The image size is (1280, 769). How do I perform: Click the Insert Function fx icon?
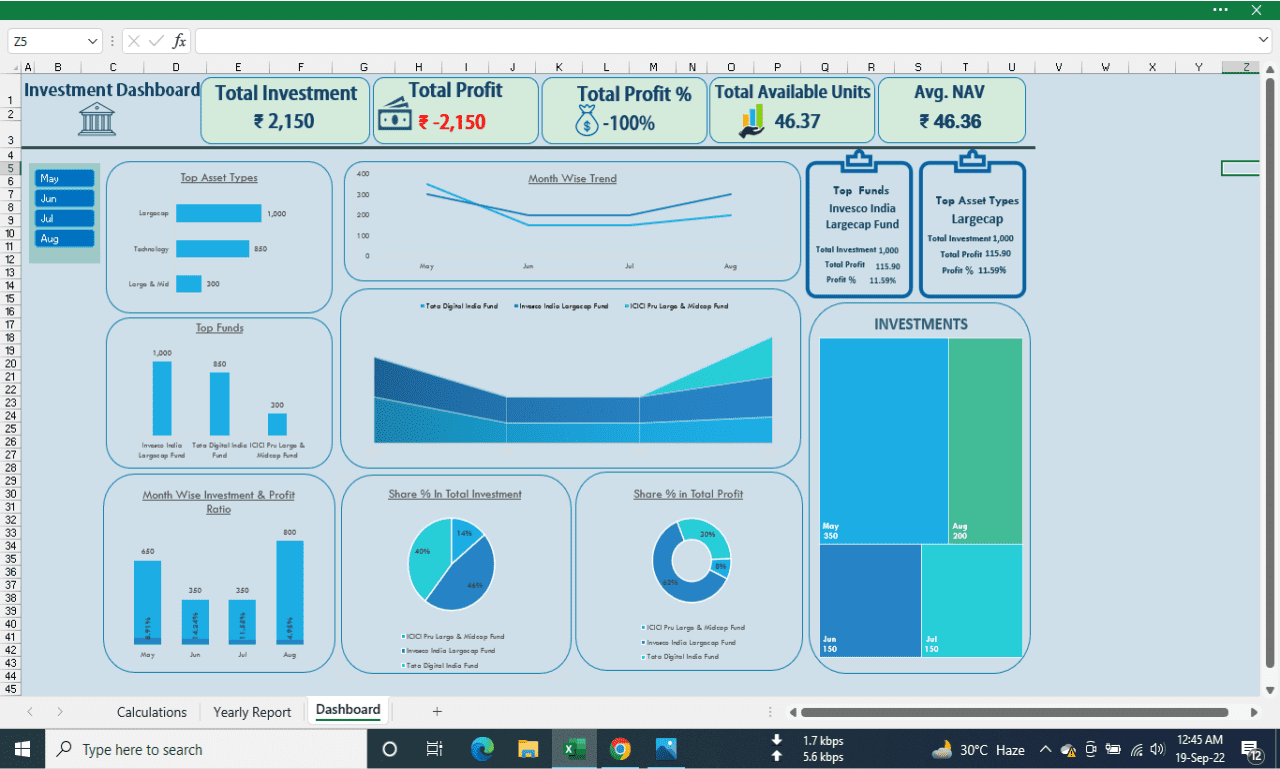179,41
